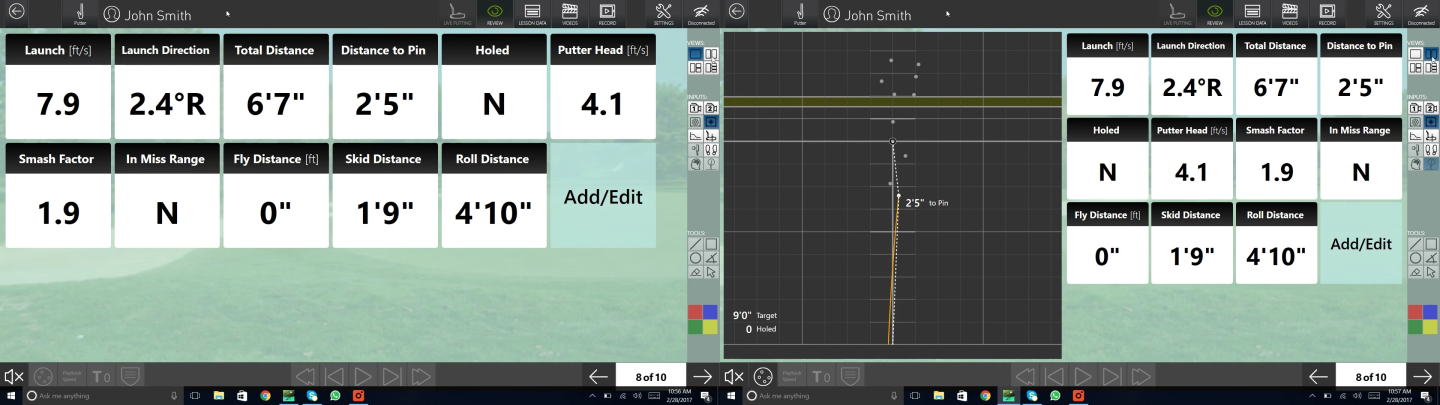
Task: Select the circle drawing tool in left sidebar
Action: click(695, 258)
